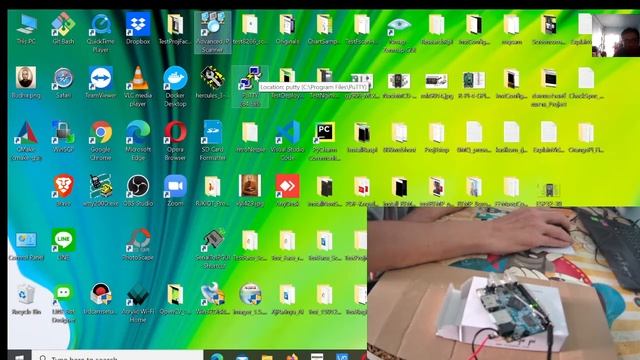Open the TeamViewer shortcut
Screen dimensions: 640x360
tap(100, 83)
